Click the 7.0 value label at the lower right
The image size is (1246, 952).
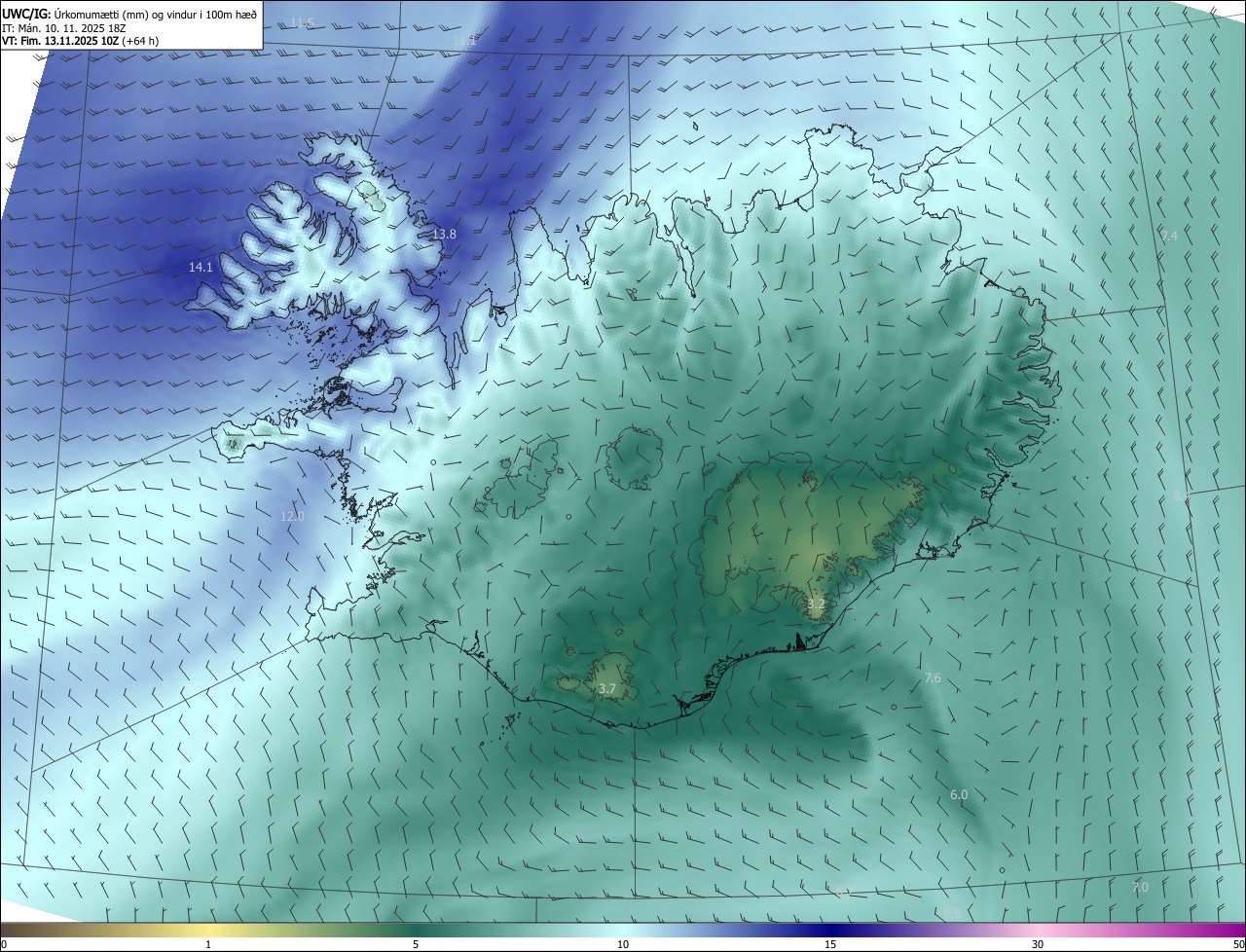click(x=1140, y=887)
